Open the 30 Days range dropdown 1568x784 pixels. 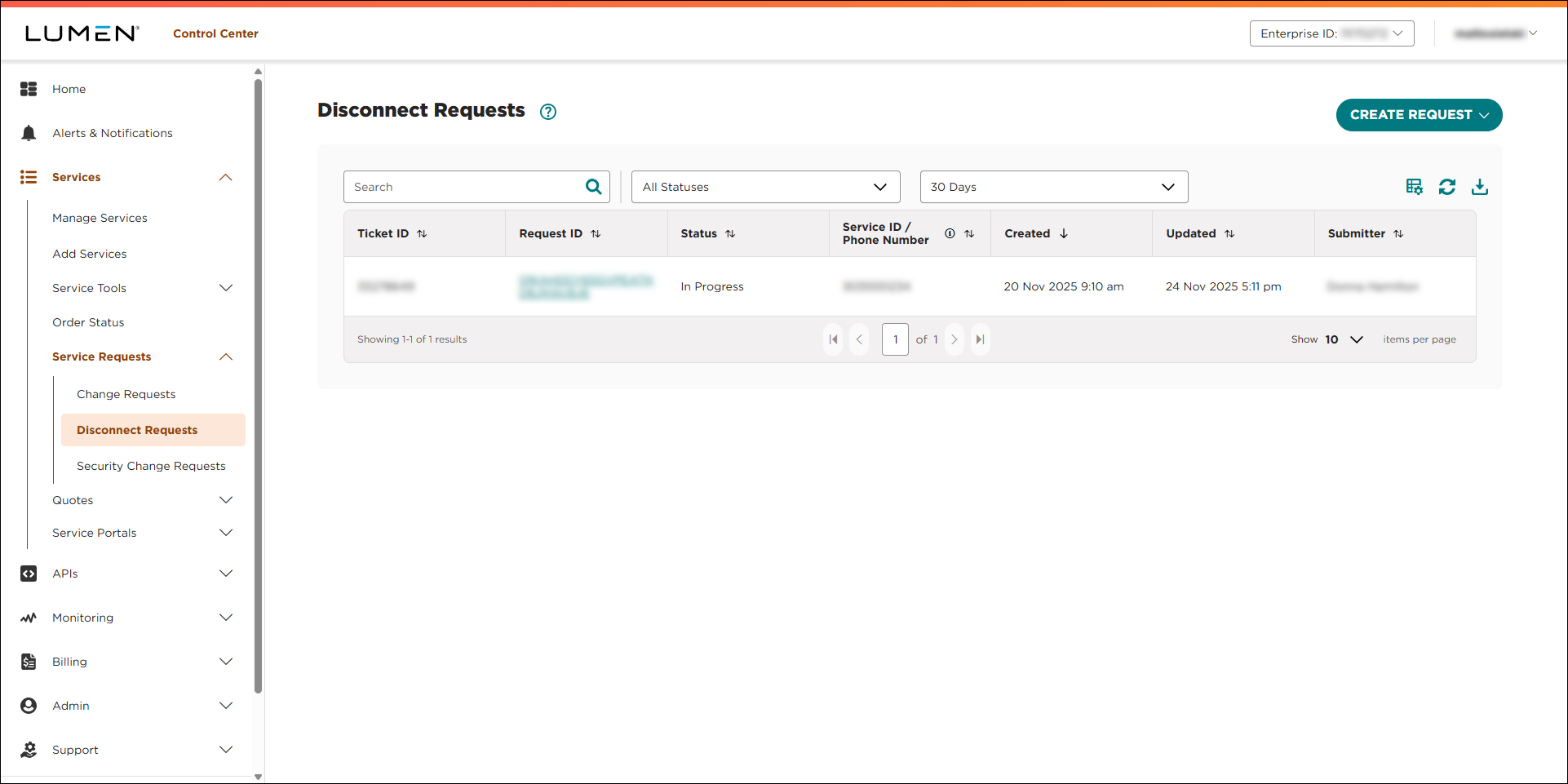pyautogui.click(x=1053, y=187)
